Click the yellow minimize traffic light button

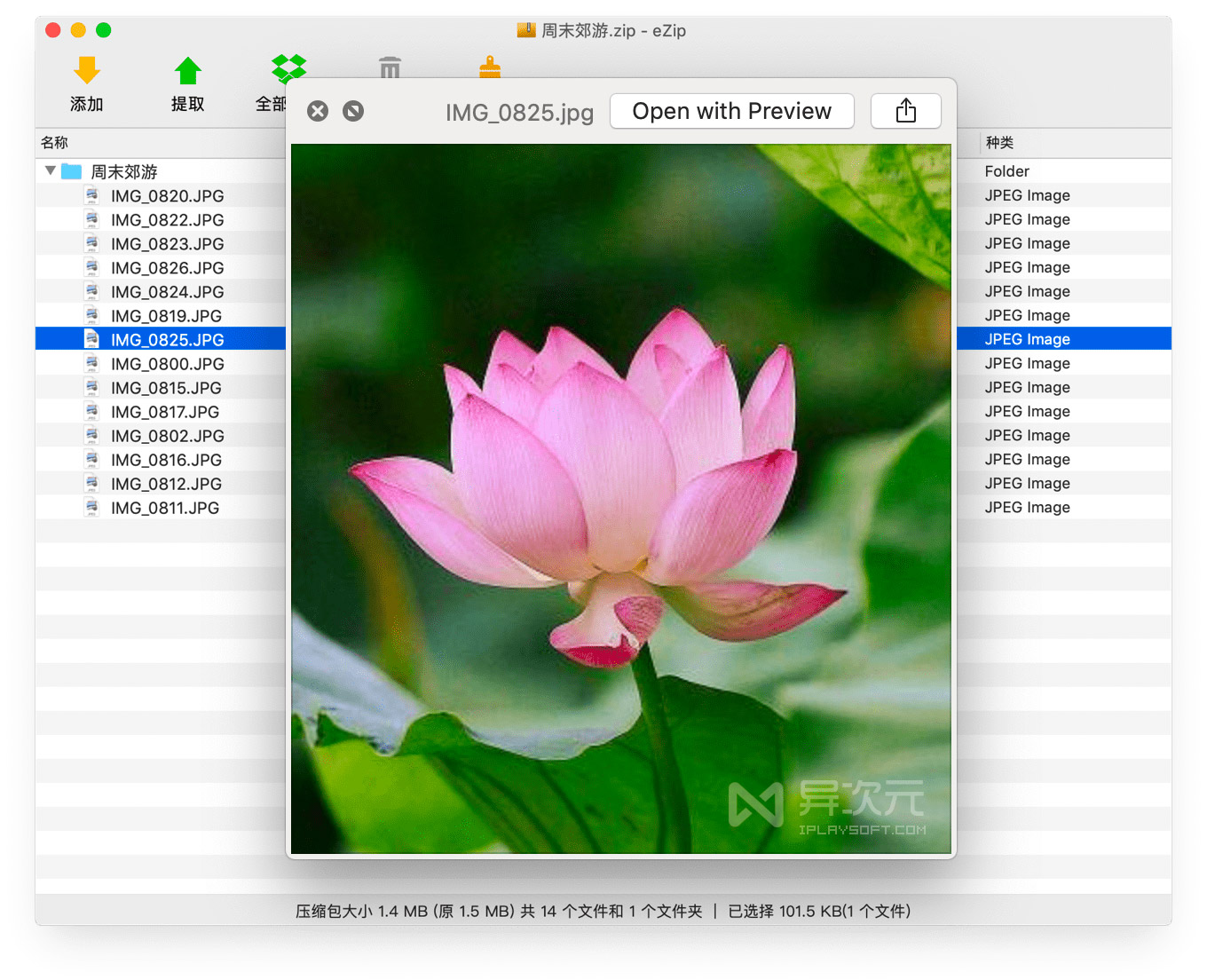(78, 29)
